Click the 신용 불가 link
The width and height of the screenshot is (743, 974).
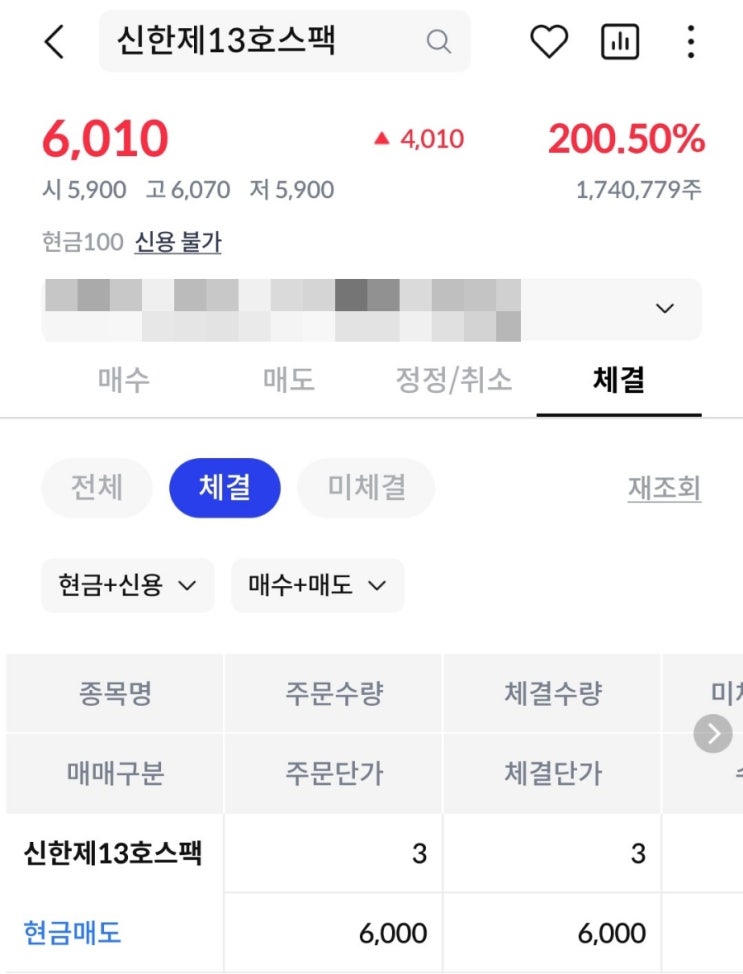click(x=178, y=242)
